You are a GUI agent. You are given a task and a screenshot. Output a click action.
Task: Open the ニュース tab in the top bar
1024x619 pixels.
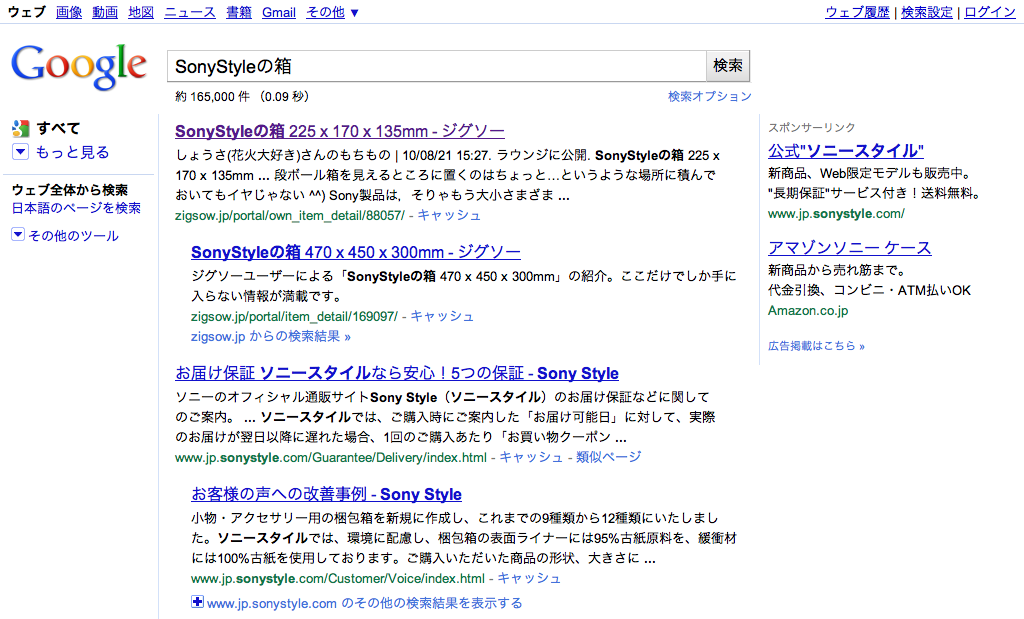pyautogui.click(x=189, y=12)
